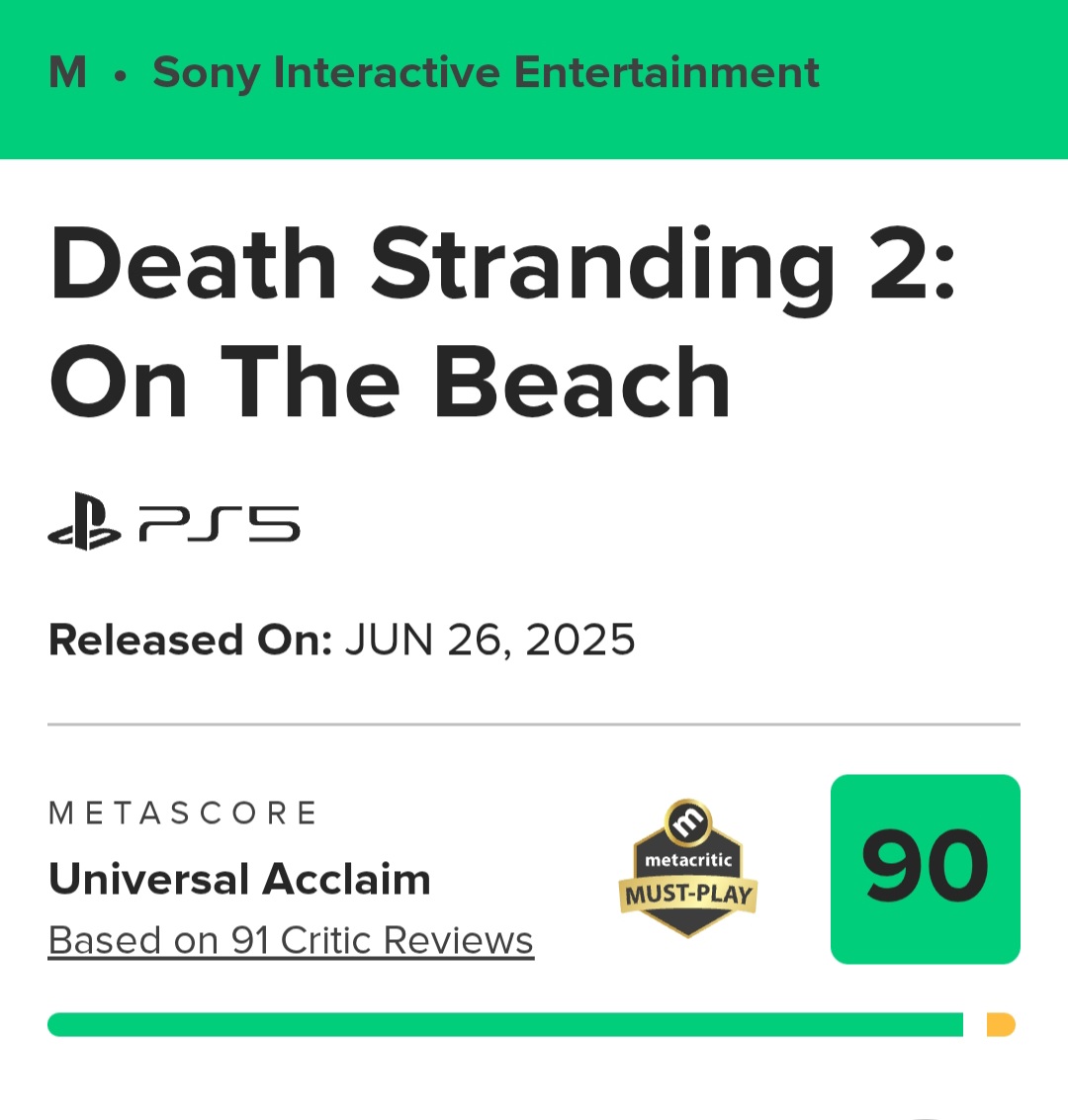Image resolution: width=1068 pixels, height=1120 pixels.
Task: Click the green positive reviews bar
Action: pyautogui.click(x=504, y=1024)
